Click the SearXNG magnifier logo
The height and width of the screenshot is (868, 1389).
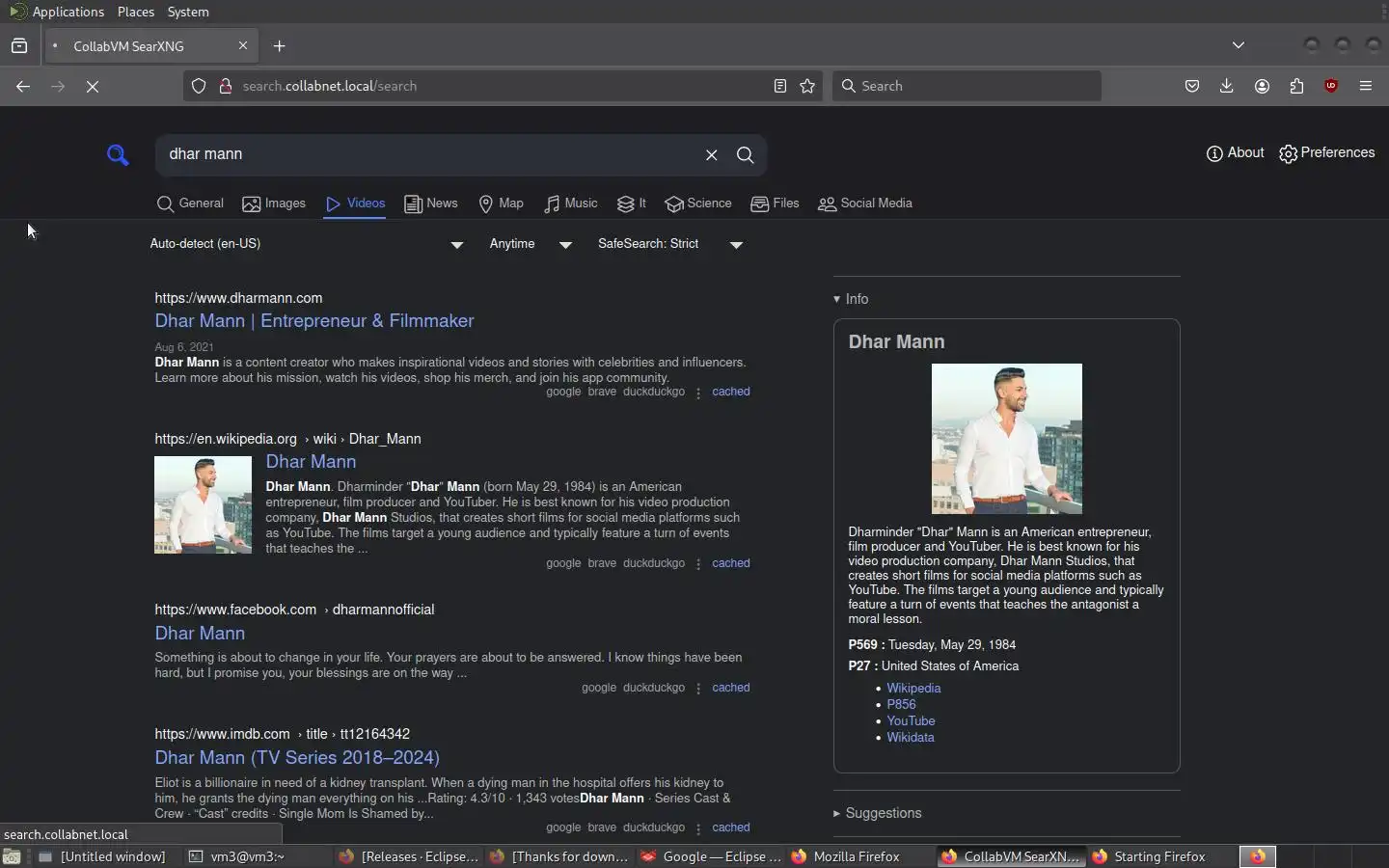pyautogui.click(x=118, y=154)
